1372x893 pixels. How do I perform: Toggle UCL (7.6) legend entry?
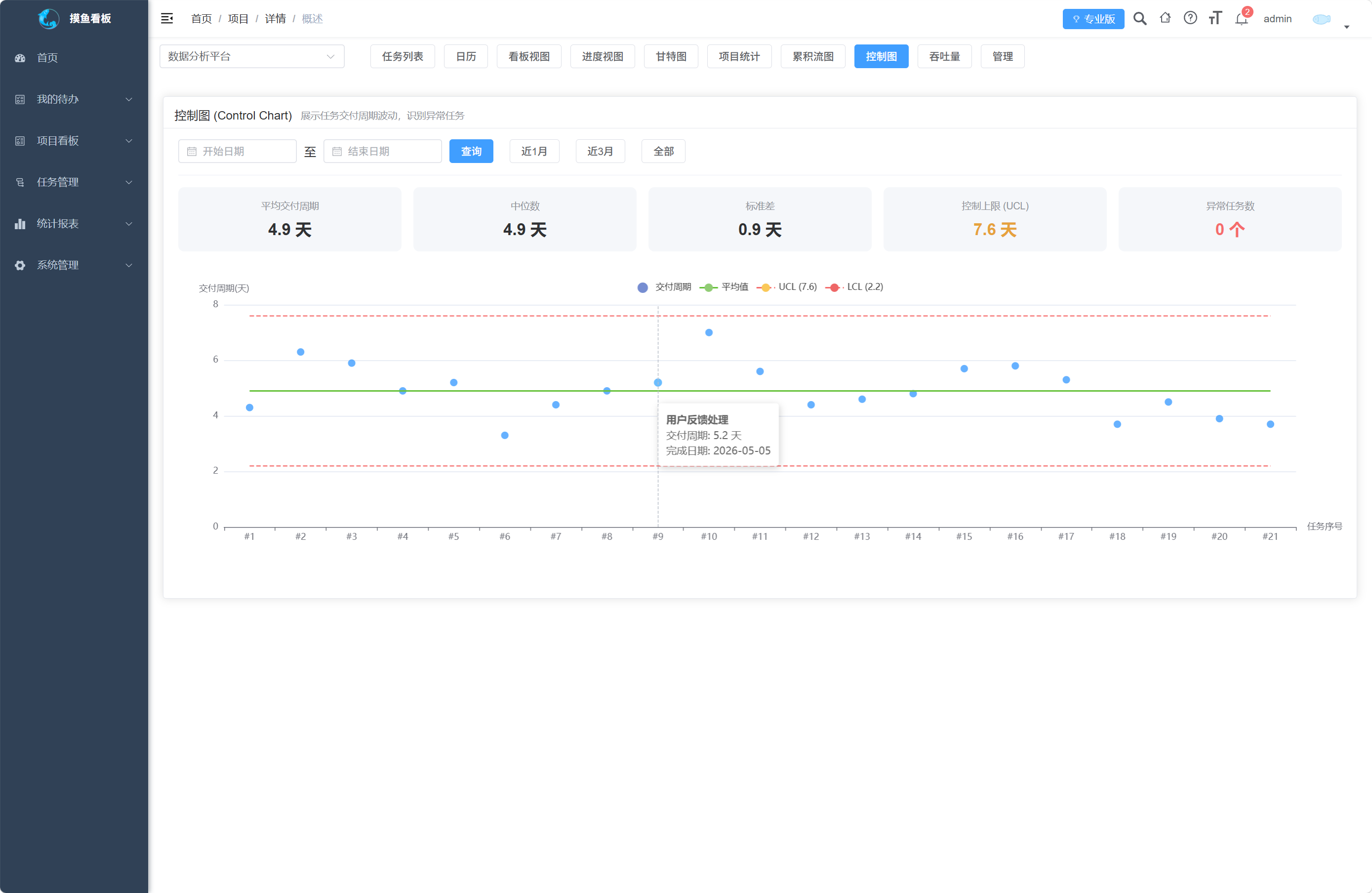point(787,287)
